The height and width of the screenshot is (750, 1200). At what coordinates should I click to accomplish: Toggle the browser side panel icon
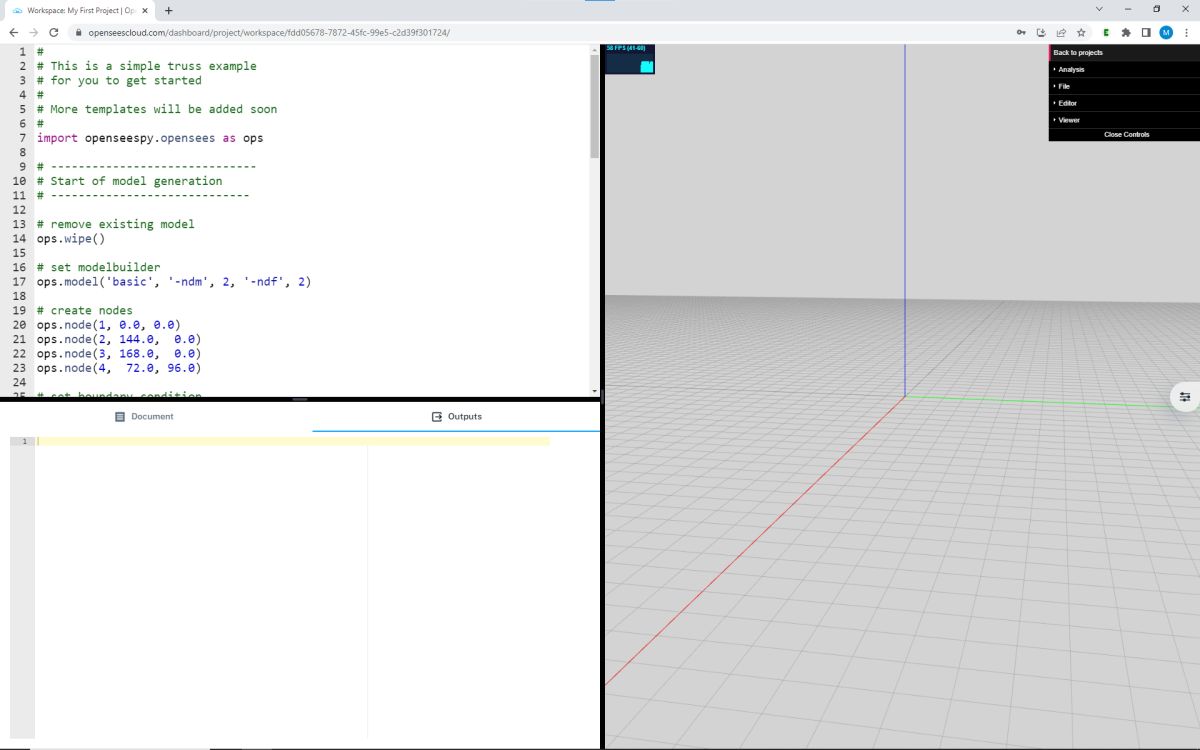click(1146, 32)
